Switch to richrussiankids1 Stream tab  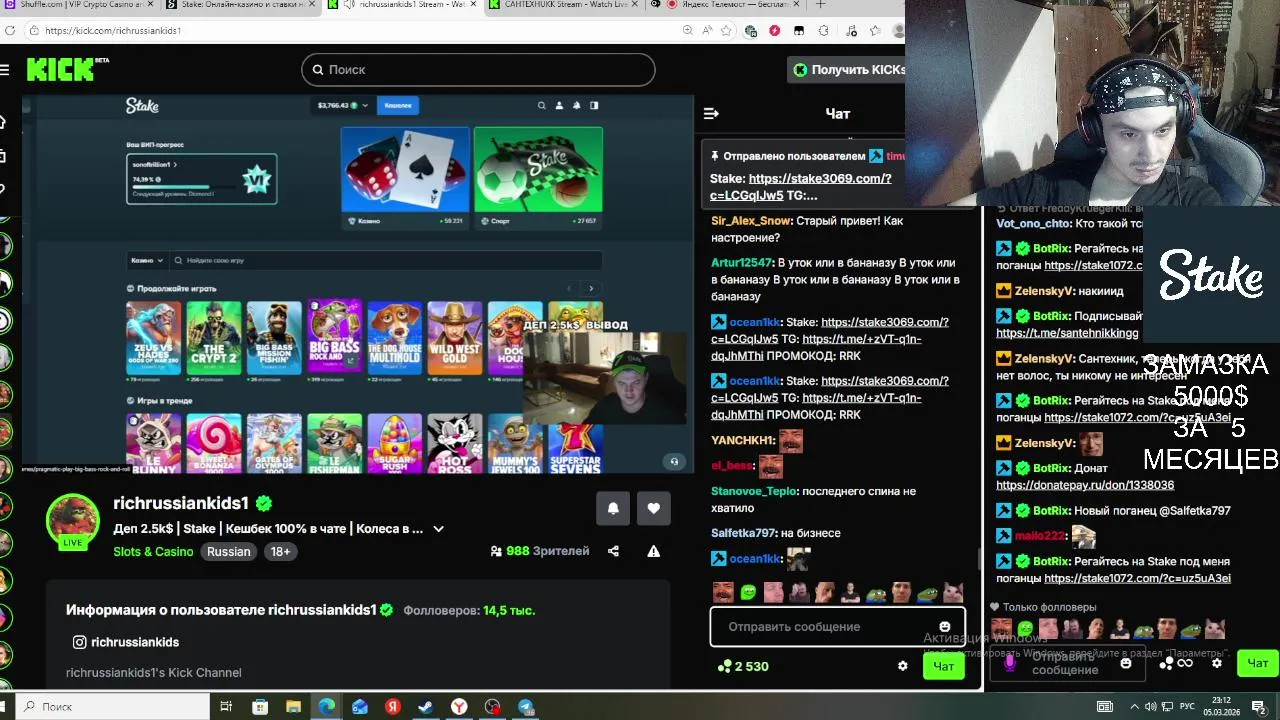point(403,5)
